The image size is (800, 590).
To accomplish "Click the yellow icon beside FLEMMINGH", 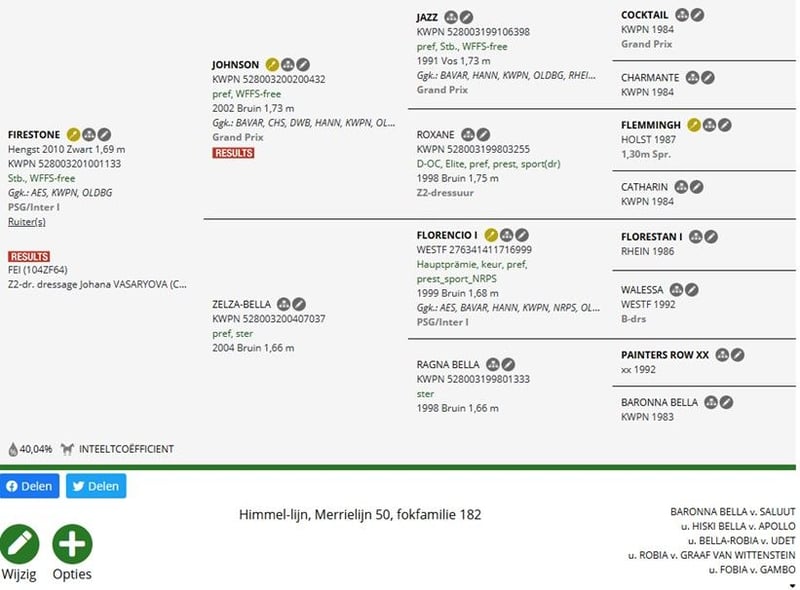I will click(694, 125).
